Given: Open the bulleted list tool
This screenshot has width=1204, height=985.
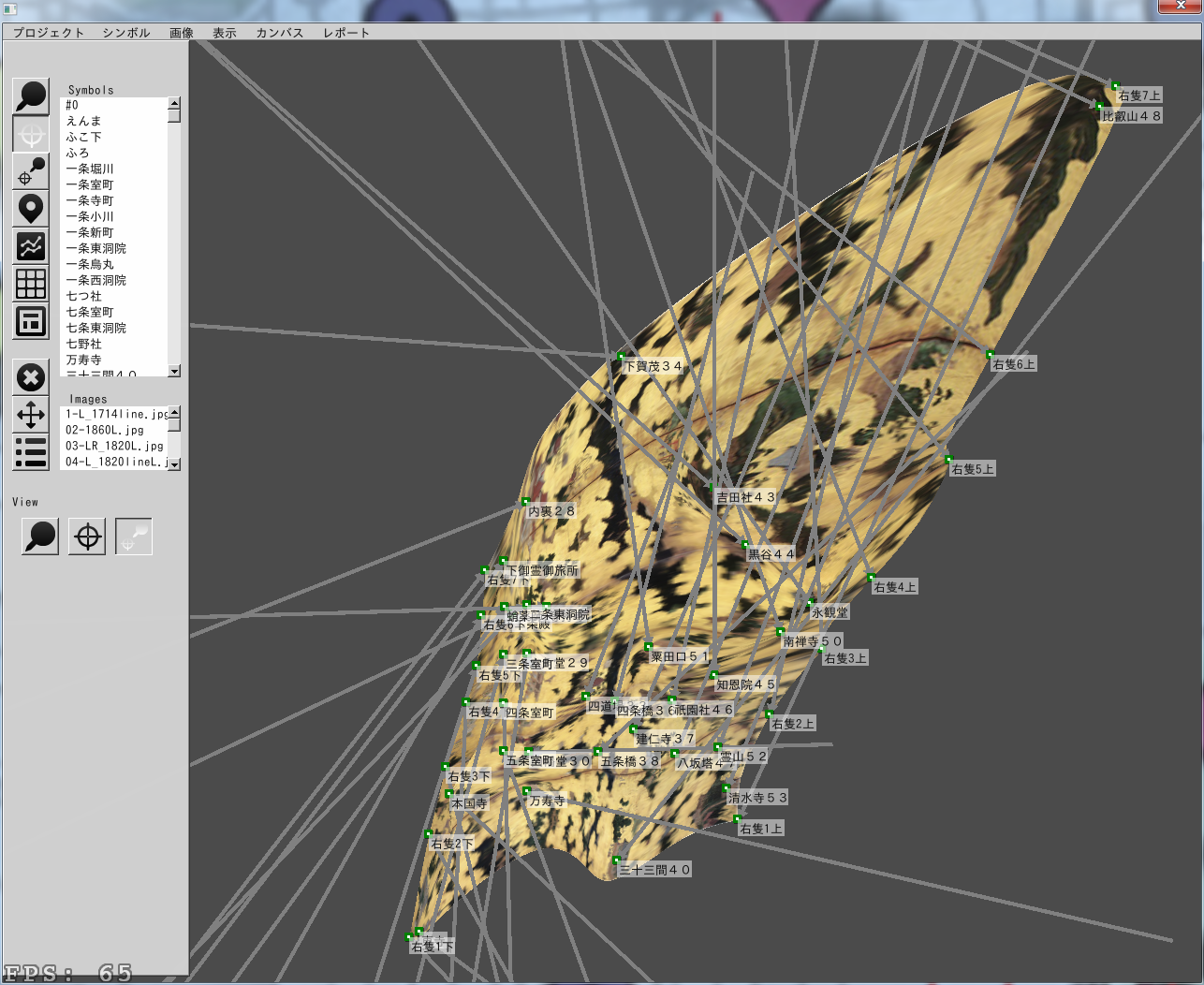Looking at the screenshot, I should tap(31, 452).
